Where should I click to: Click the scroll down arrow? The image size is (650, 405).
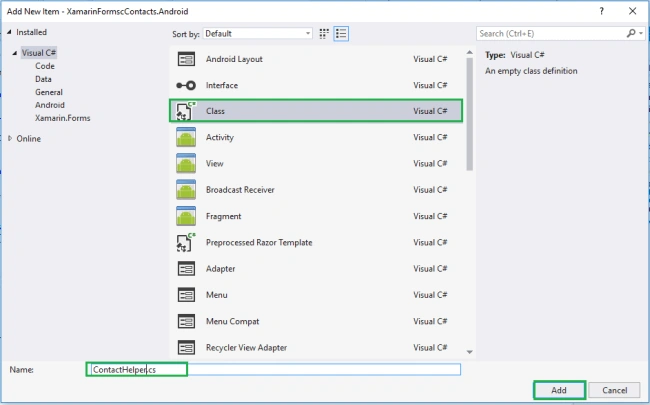tap(469, 352)
